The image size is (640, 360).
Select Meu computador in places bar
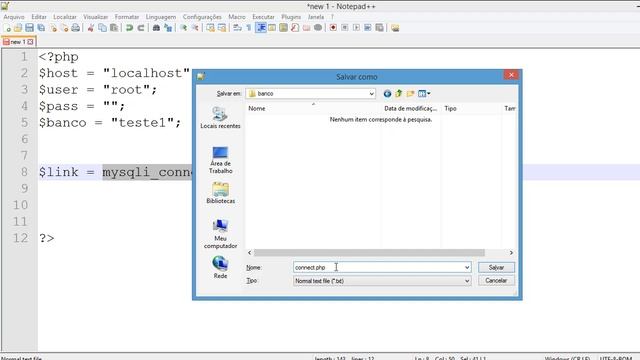tap(220, 234)
